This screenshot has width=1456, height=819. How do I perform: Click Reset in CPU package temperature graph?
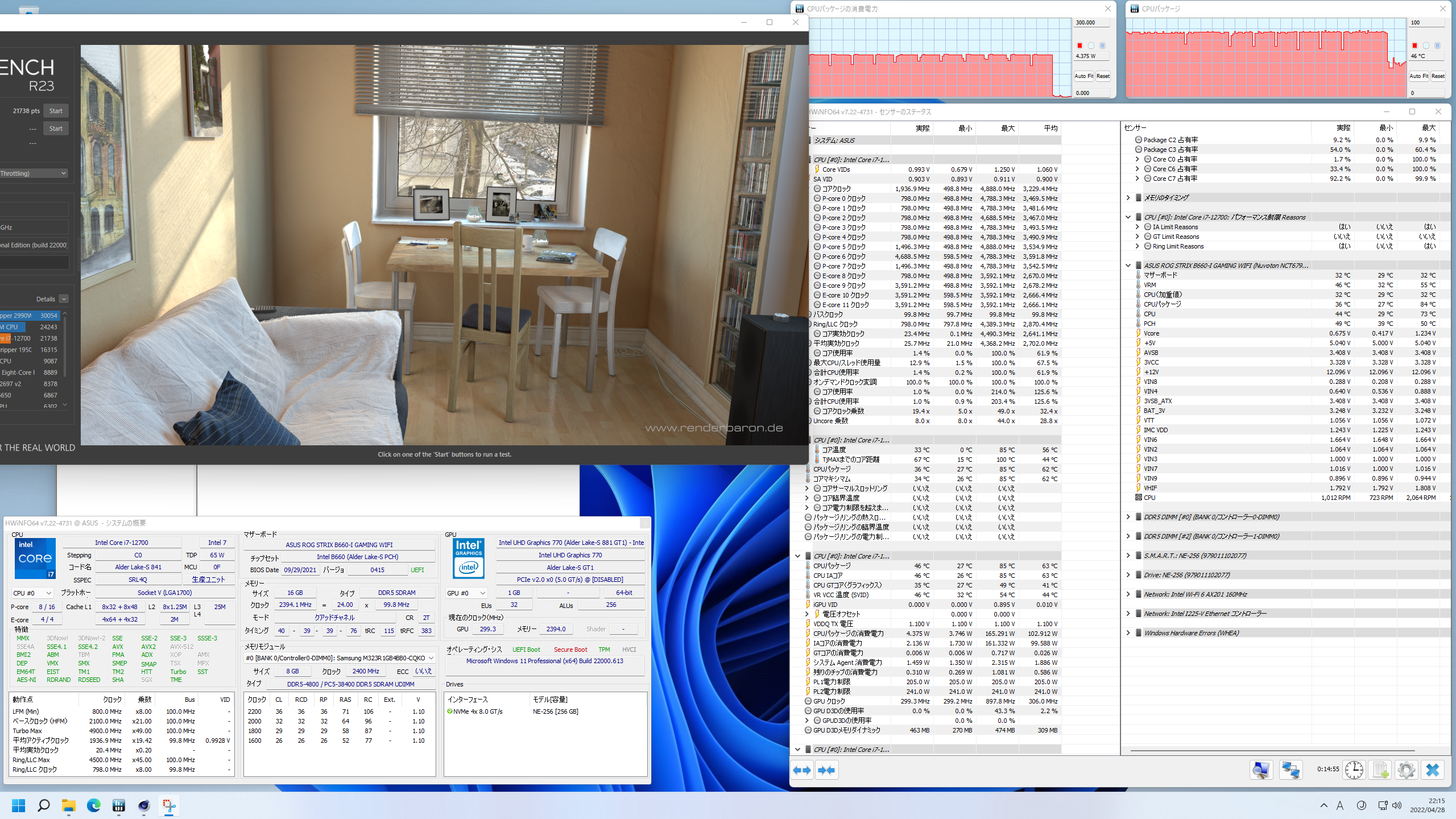pos(1438,76)
